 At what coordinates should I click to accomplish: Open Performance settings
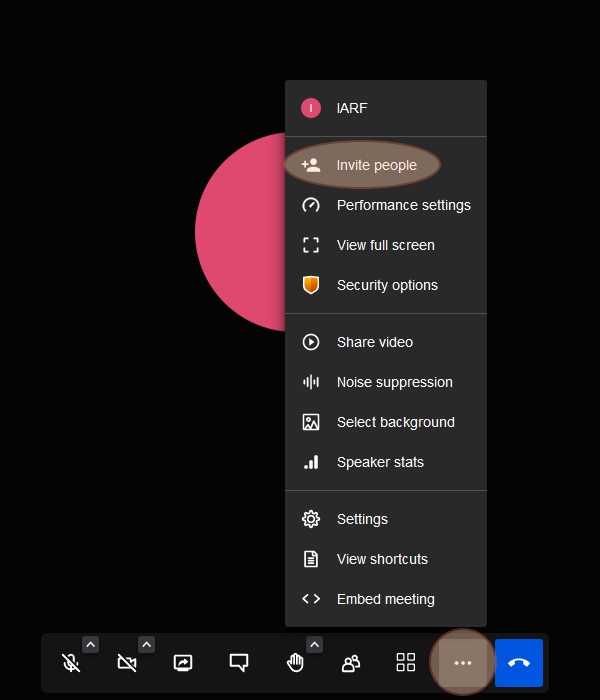(x=403, y=205)
